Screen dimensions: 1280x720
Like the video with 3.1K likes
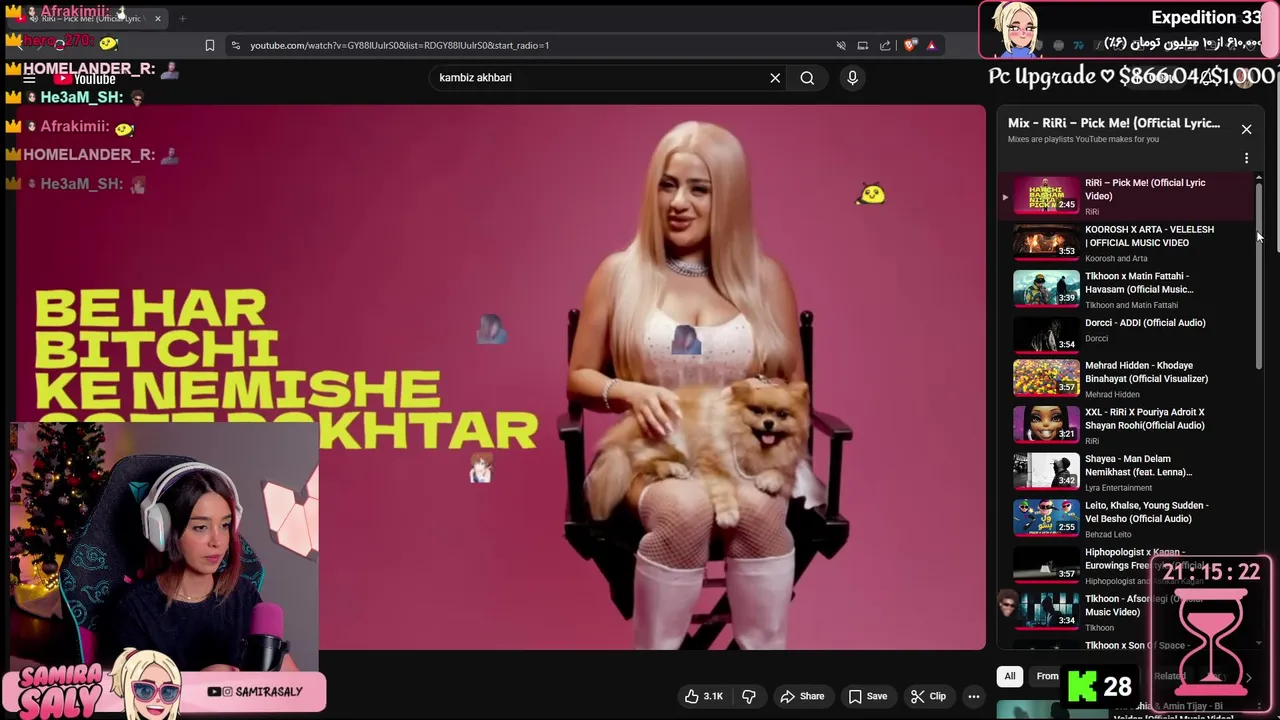(x=703, y=696)
